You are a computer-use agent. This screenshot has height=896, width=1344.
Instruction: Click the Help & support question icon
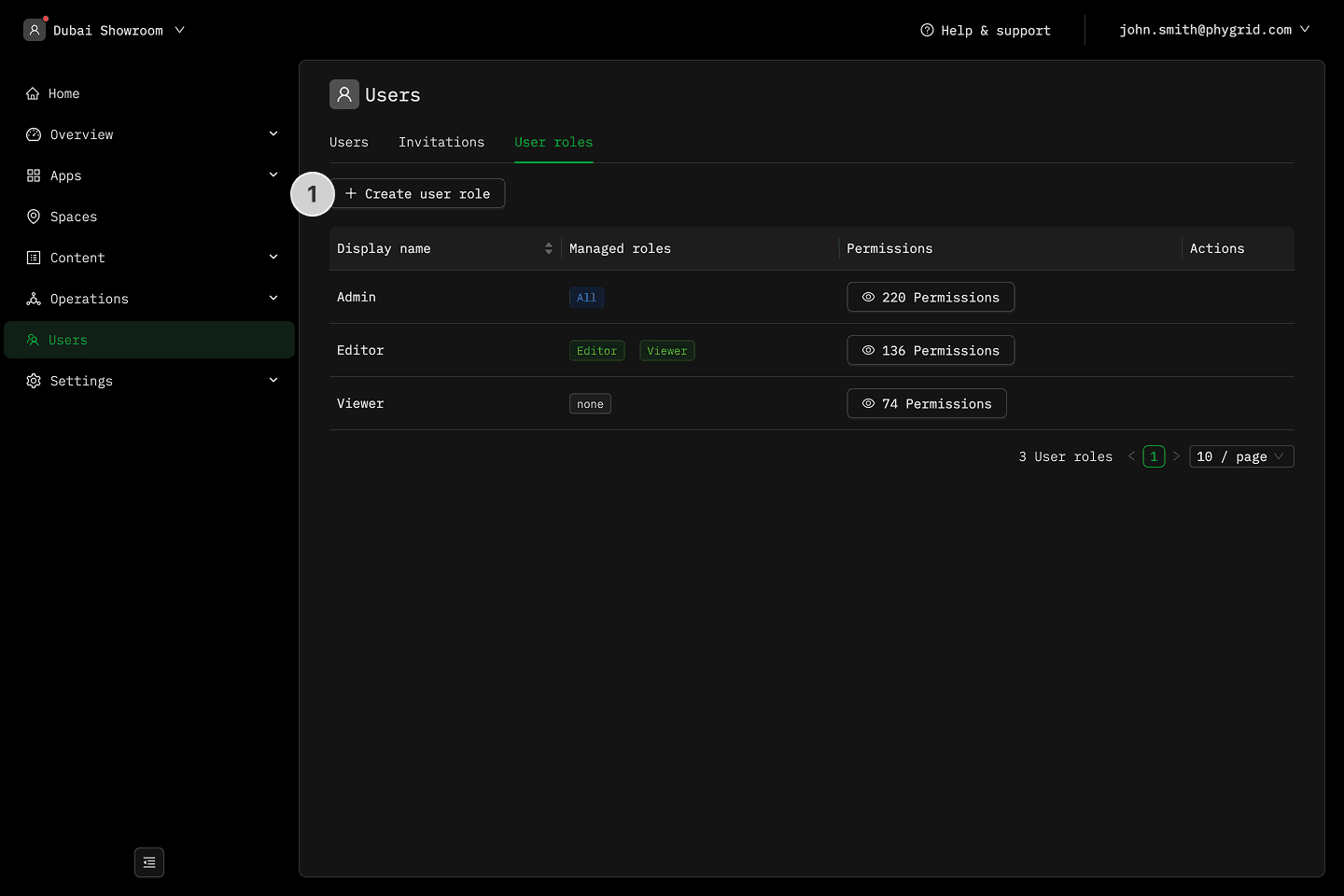coord(927,30)
